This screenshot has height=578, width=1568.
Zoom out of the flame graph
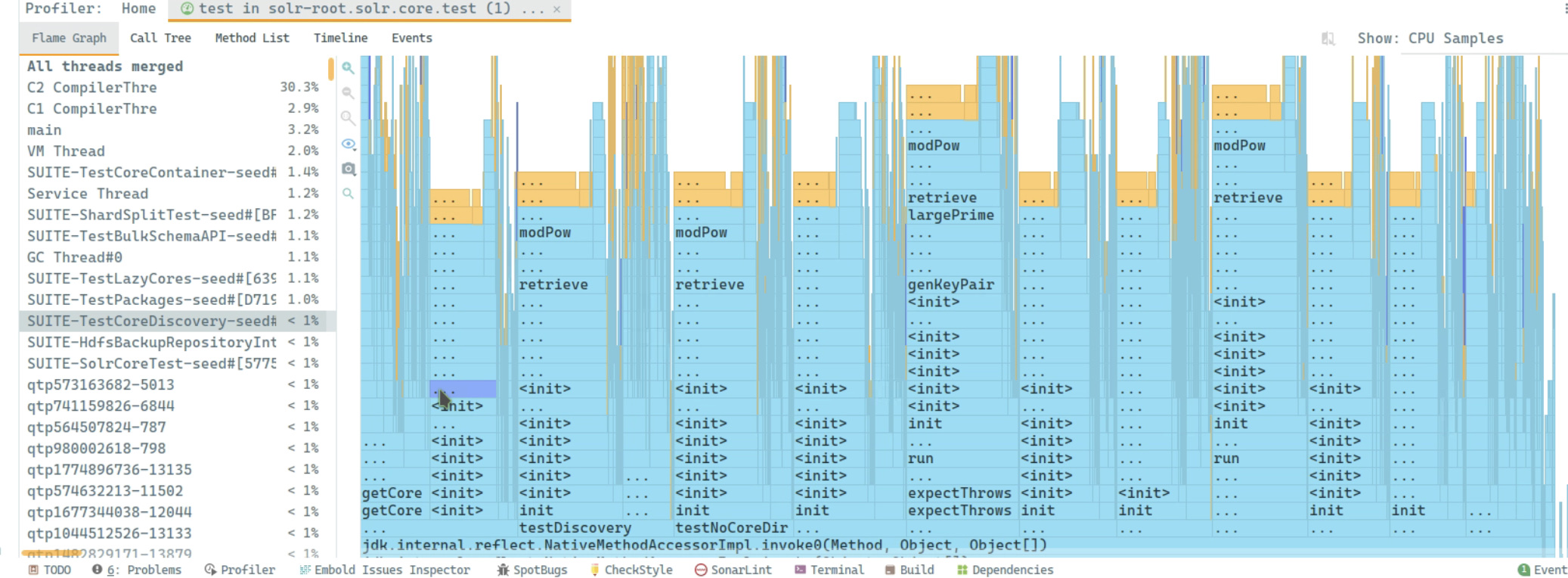point(348,93)
